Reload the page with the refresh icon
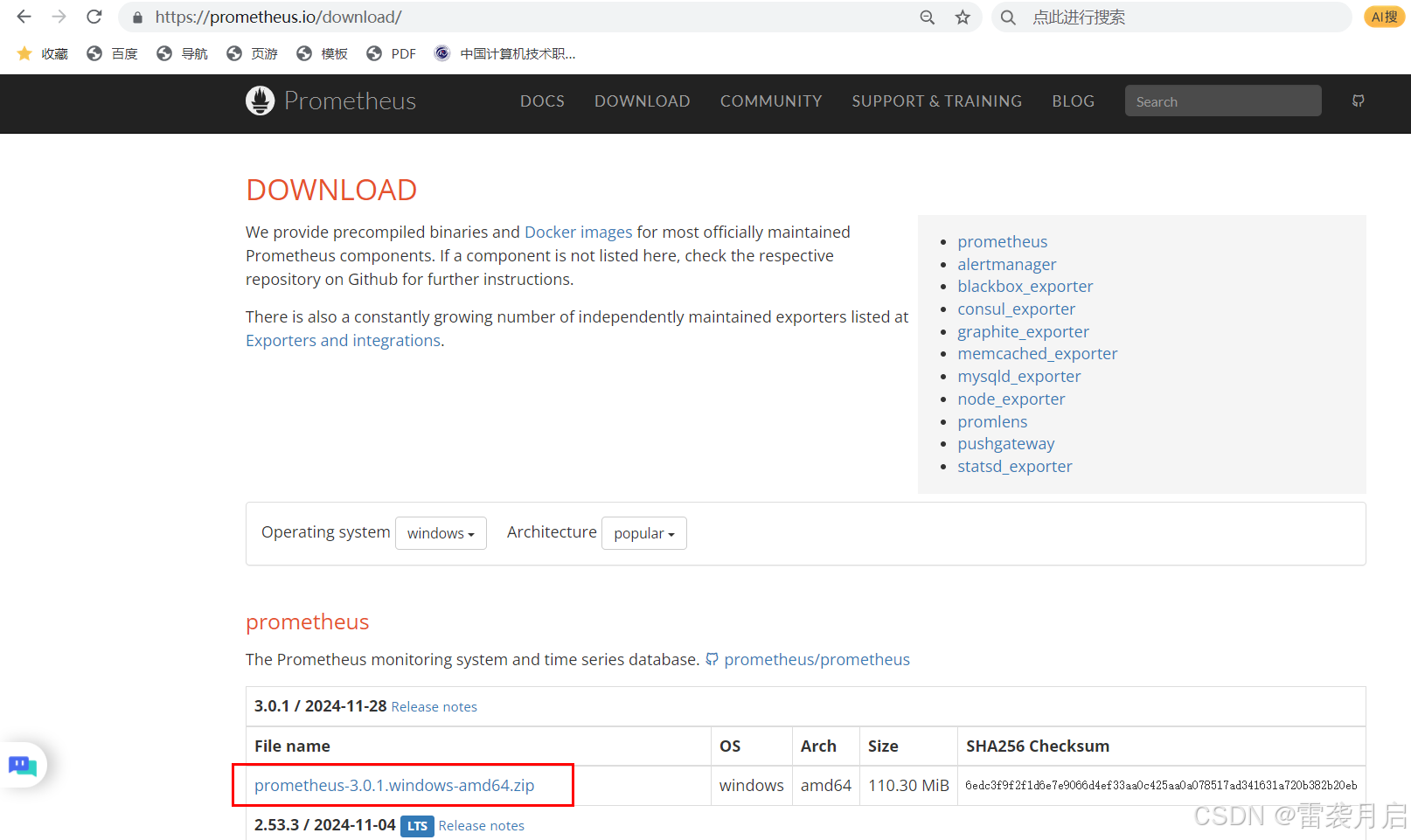 pyautogui.click(x=94, y=17)
